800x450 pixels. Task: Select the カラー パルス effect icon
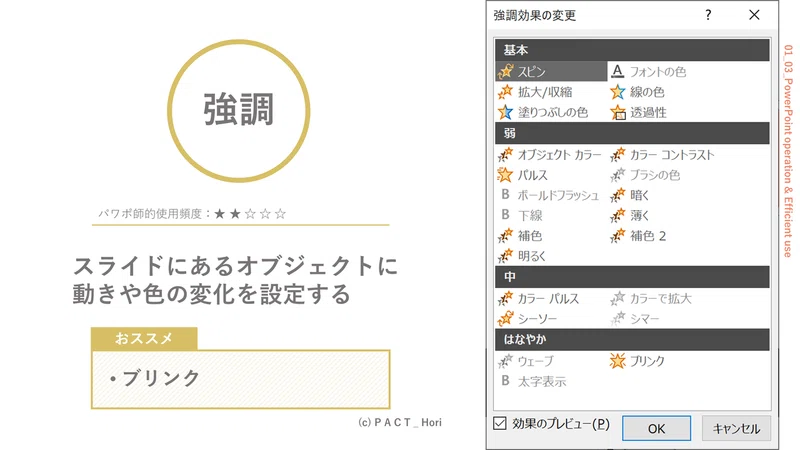click(505, 298)
